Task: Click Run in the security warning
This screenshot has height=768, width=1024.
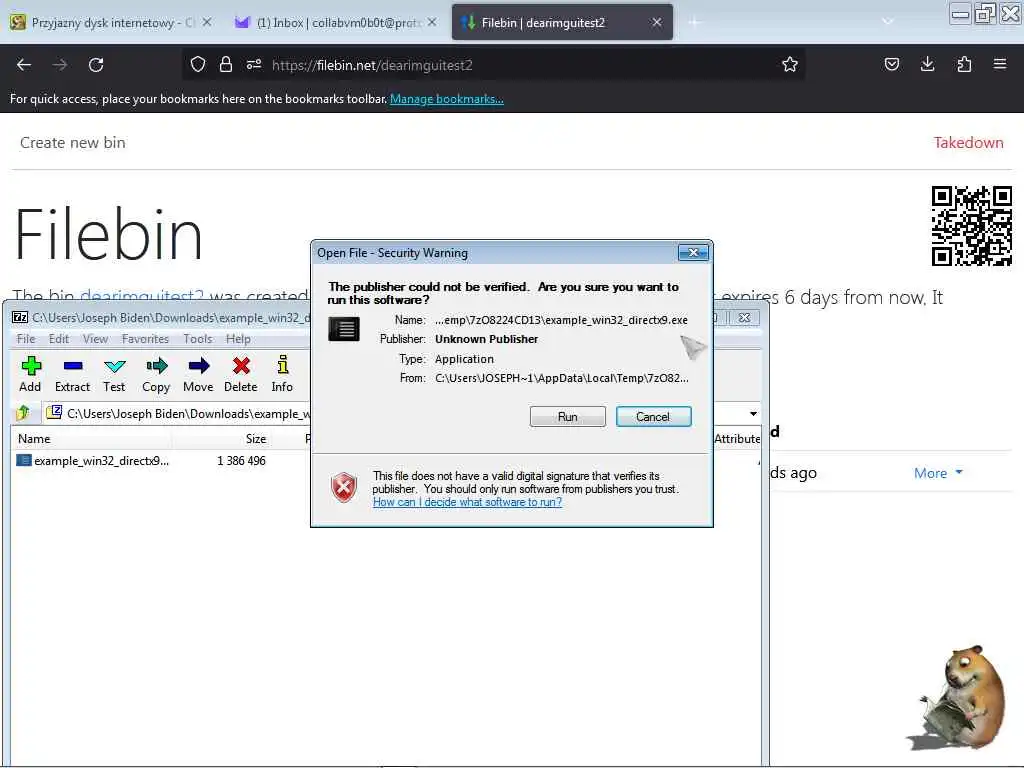Action: (568, 417)
